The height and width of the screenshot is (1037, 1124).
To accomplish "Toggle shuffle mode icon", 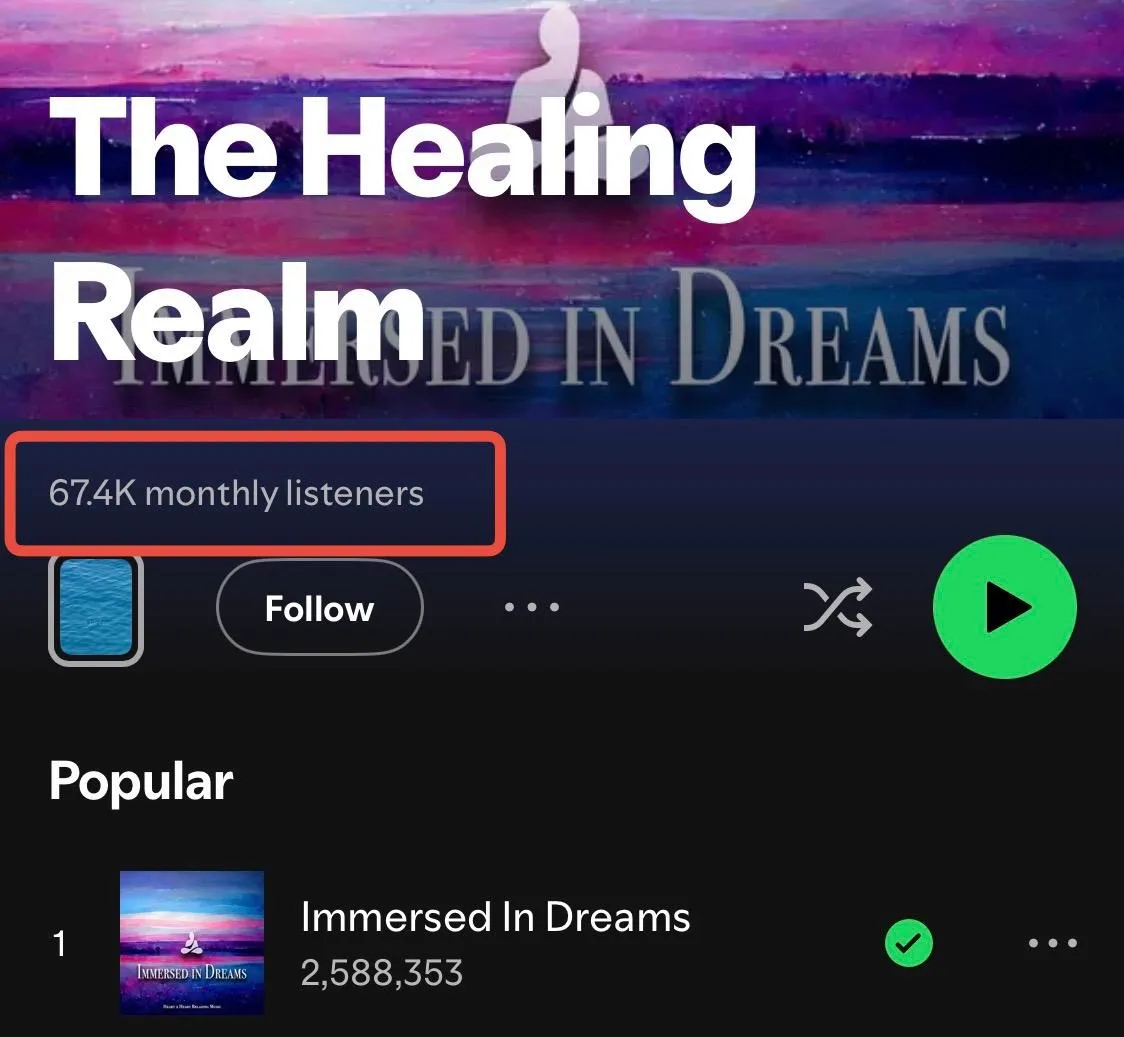I will [x=838, y=607].
